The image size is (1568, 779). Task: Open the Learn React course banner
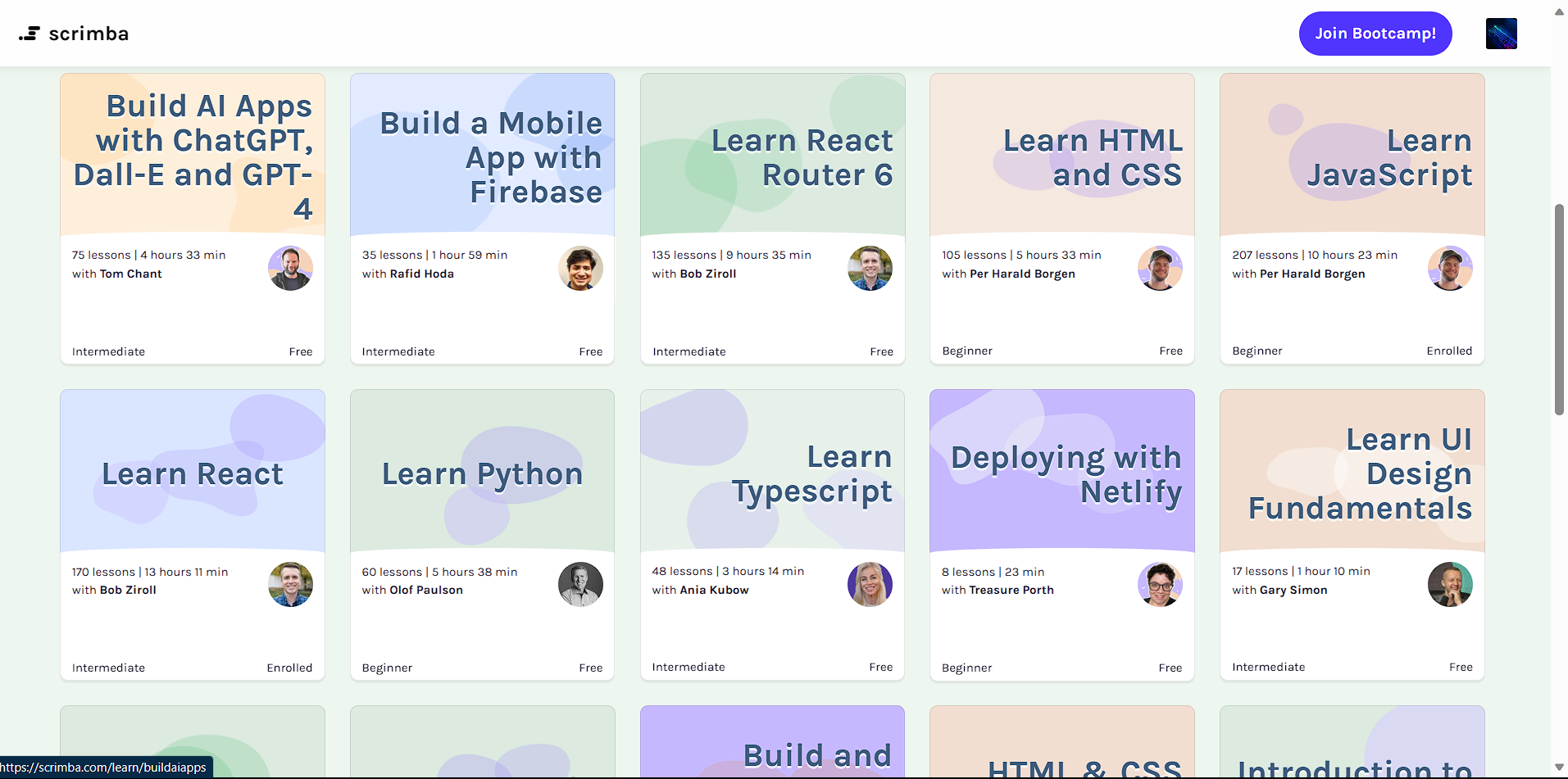[x=193, y=471]
